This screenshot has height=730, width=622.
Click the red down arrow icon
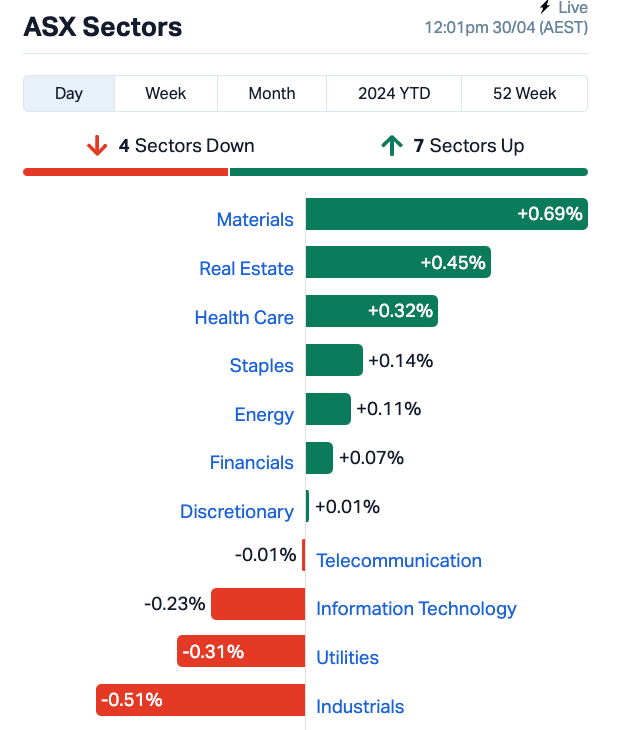pos(97,146)
